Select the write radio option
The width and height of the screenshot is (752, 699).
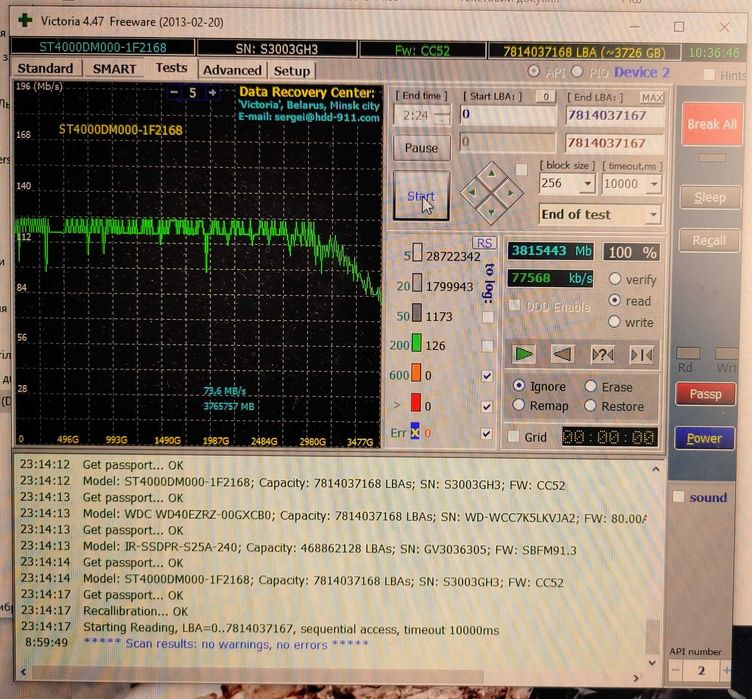click(x=614, y=321)
